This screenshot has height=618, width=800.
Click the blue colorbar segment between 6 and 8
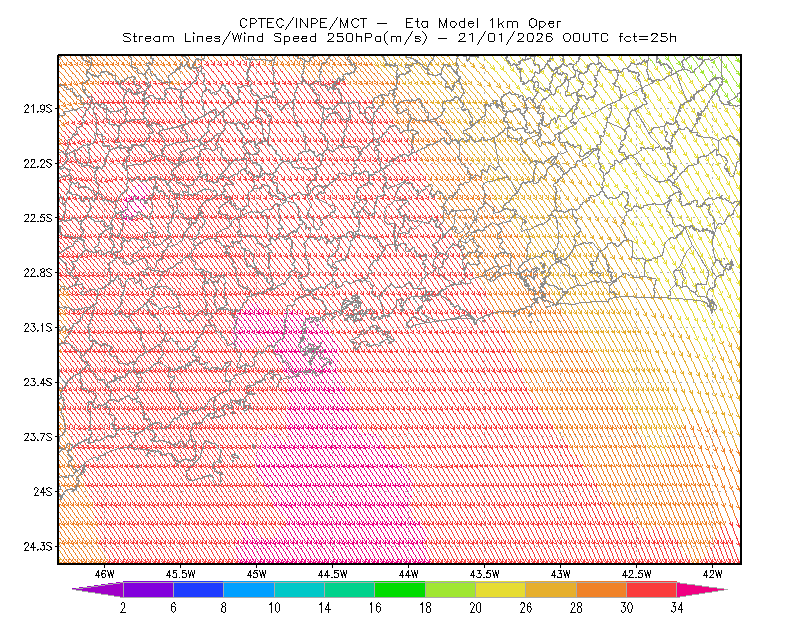click(x=198, y=589)
